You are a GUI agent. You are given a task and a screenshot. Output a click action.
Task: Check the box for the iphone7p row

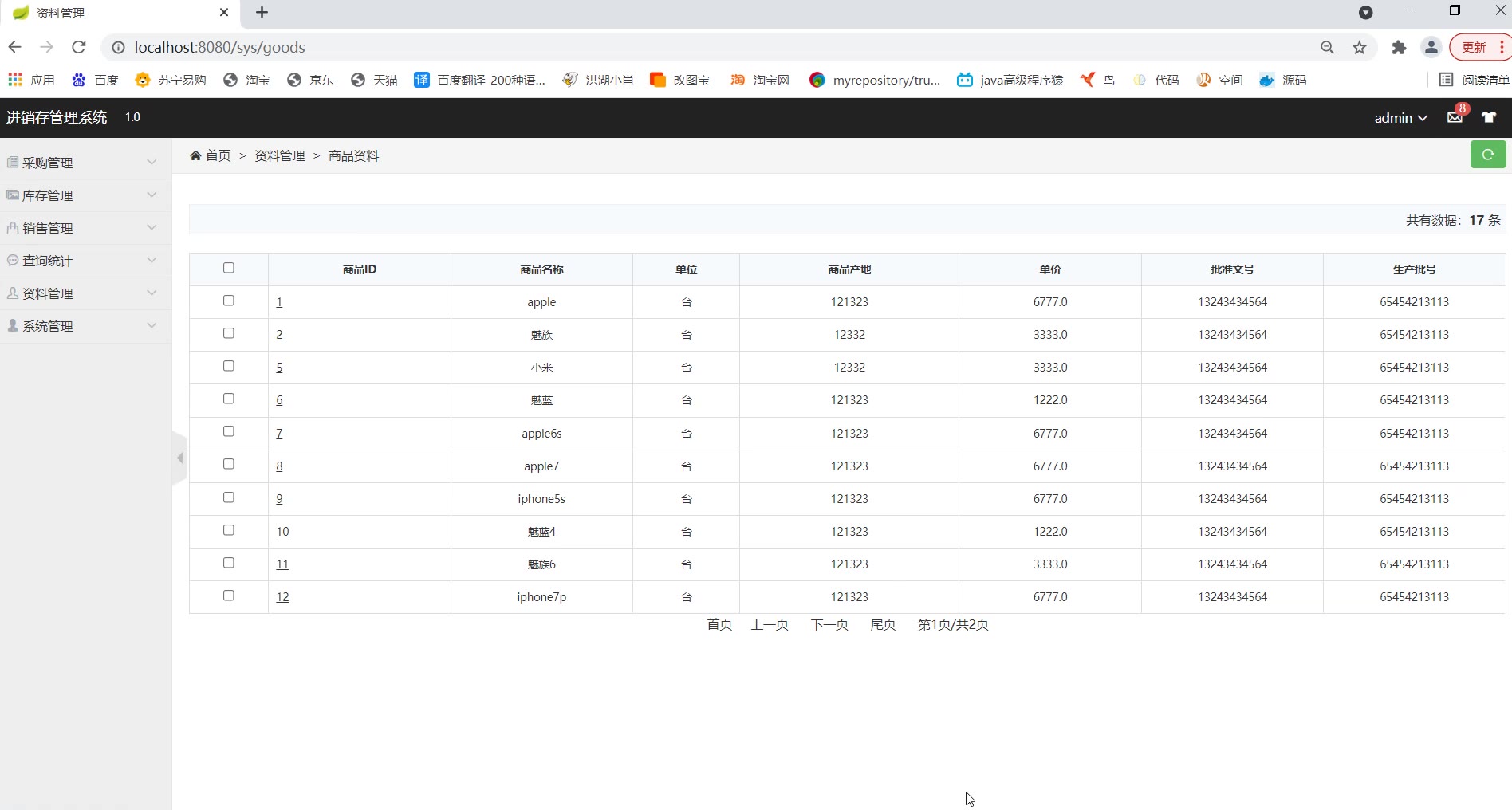pos(229,596)
